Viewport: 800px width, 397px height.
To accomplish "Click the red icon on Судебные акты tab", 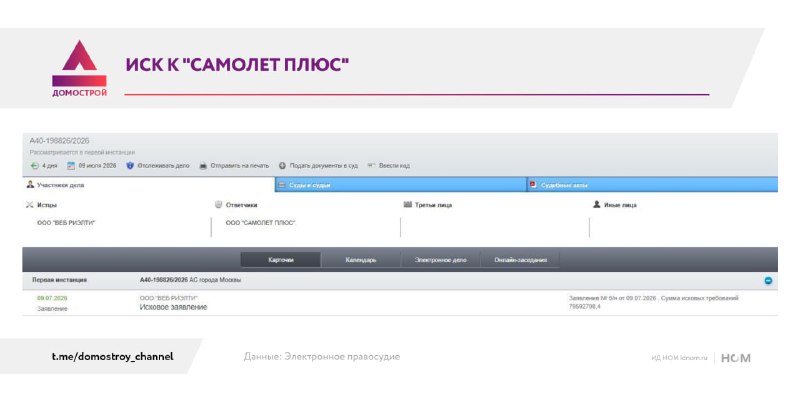I will click(x=533, y=185).
